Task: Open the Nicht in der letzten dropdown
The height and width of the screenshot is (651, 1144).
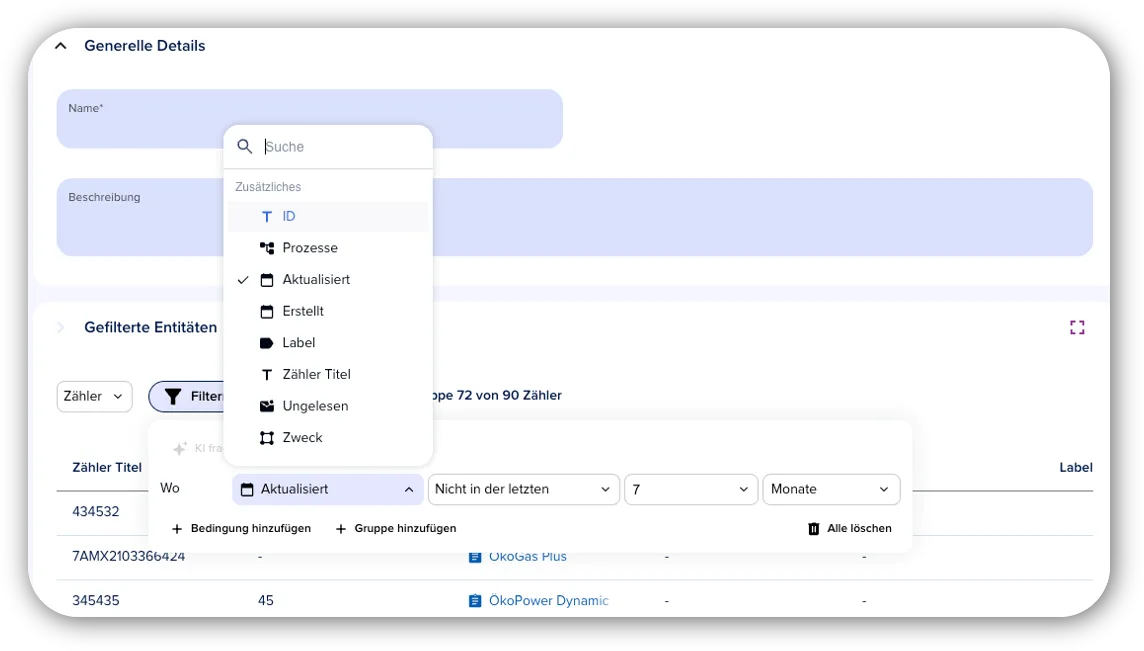Action: click(x=523, y=490)
